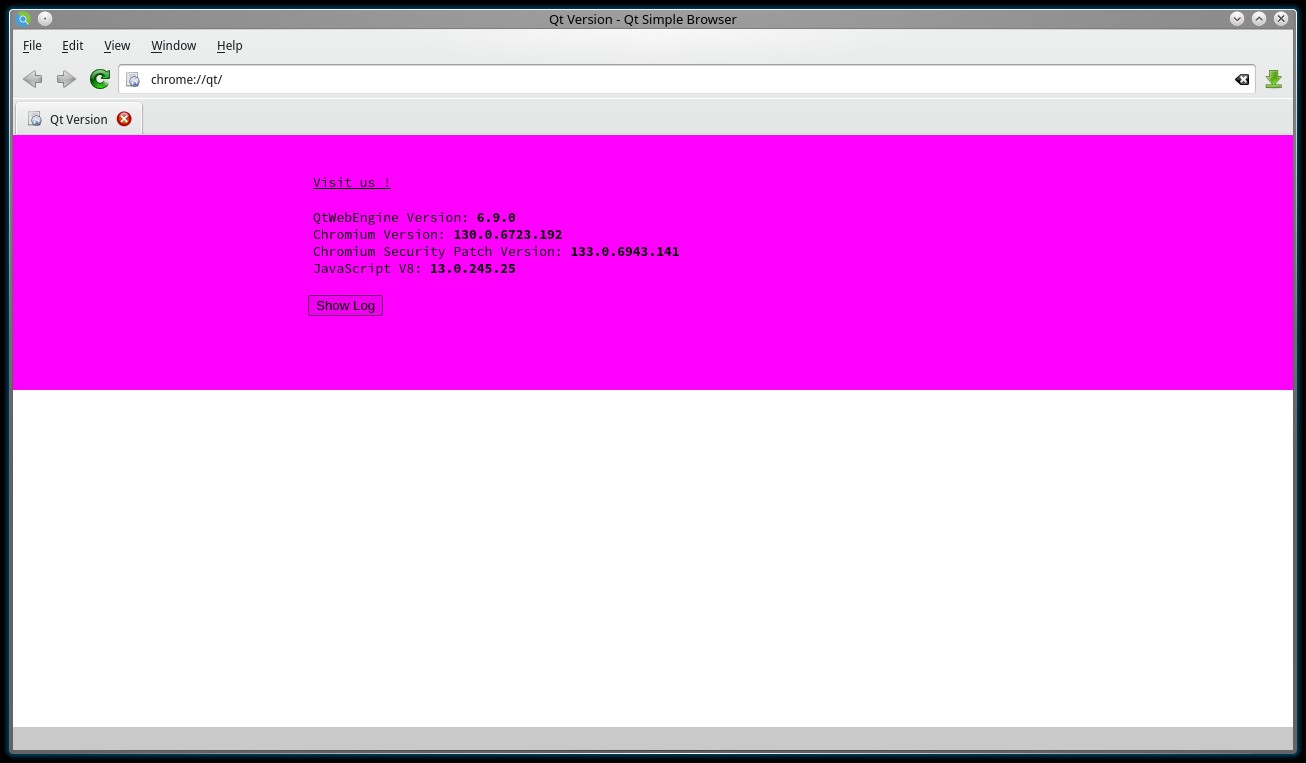Click the app icon in the title bar
This screenshot has height=763, width=1306.
[24, 19]
